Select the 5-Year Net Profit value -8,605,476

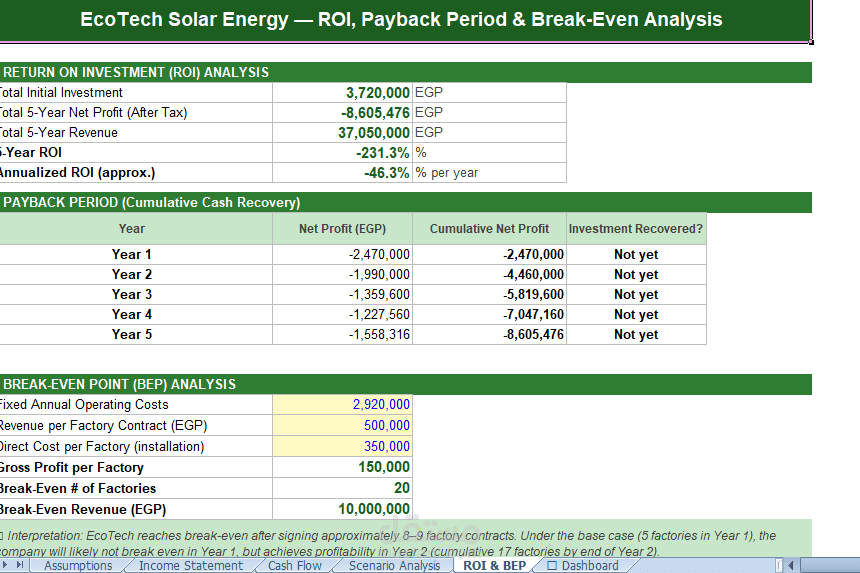click(342, 112)
